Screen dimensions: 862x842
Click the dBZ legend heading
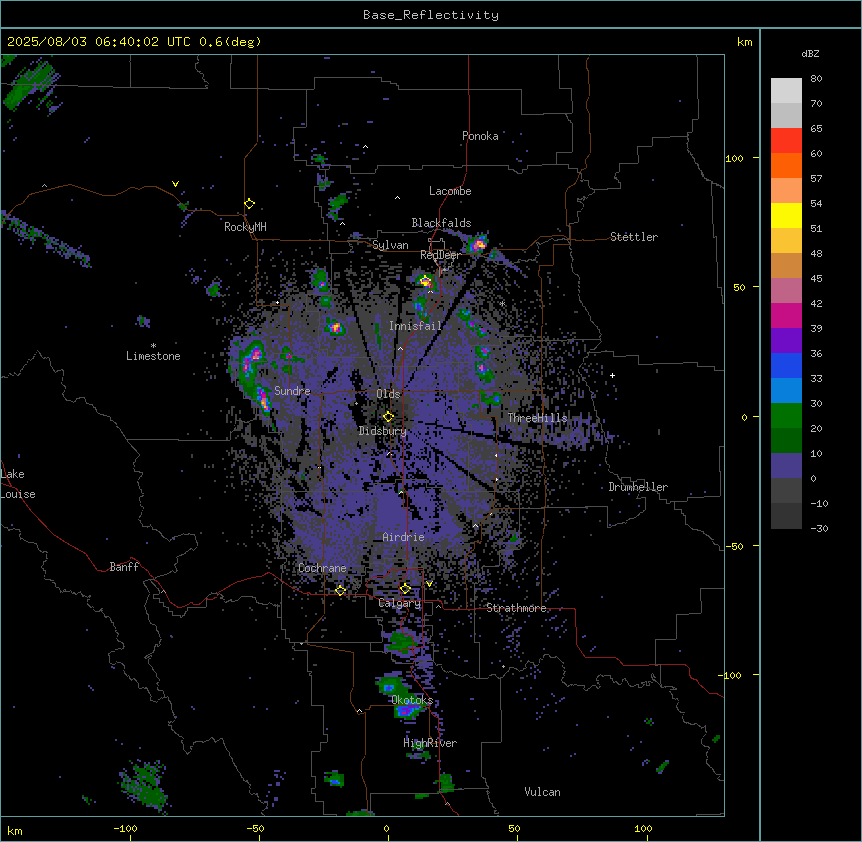click(810, 53)
